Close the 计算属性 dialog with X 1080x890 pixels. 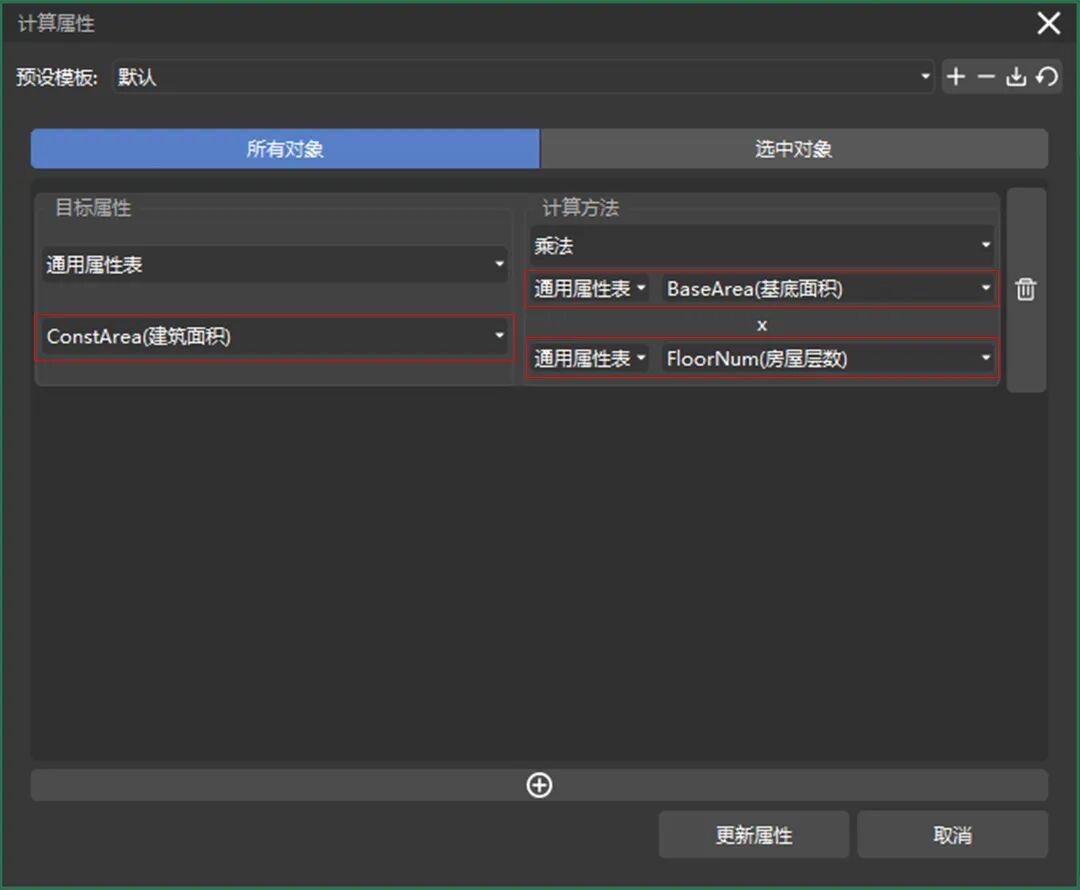(1048, 23)
